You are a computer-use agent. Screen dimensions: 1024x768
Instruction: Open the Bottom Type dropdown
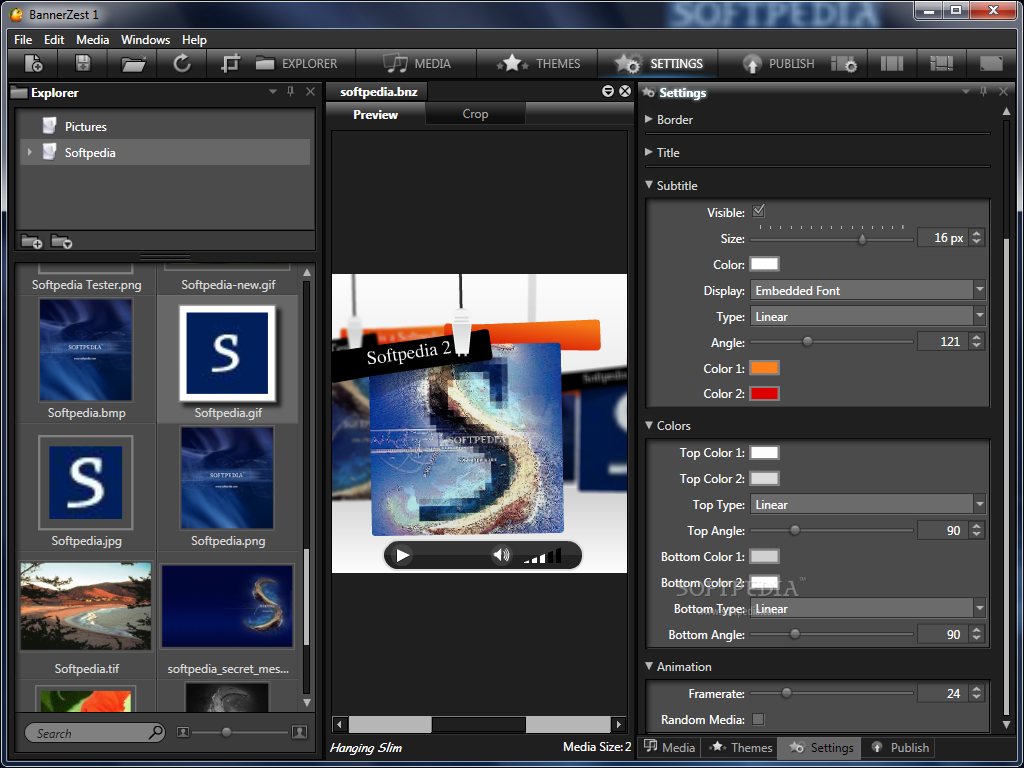[x=867, y=608]
